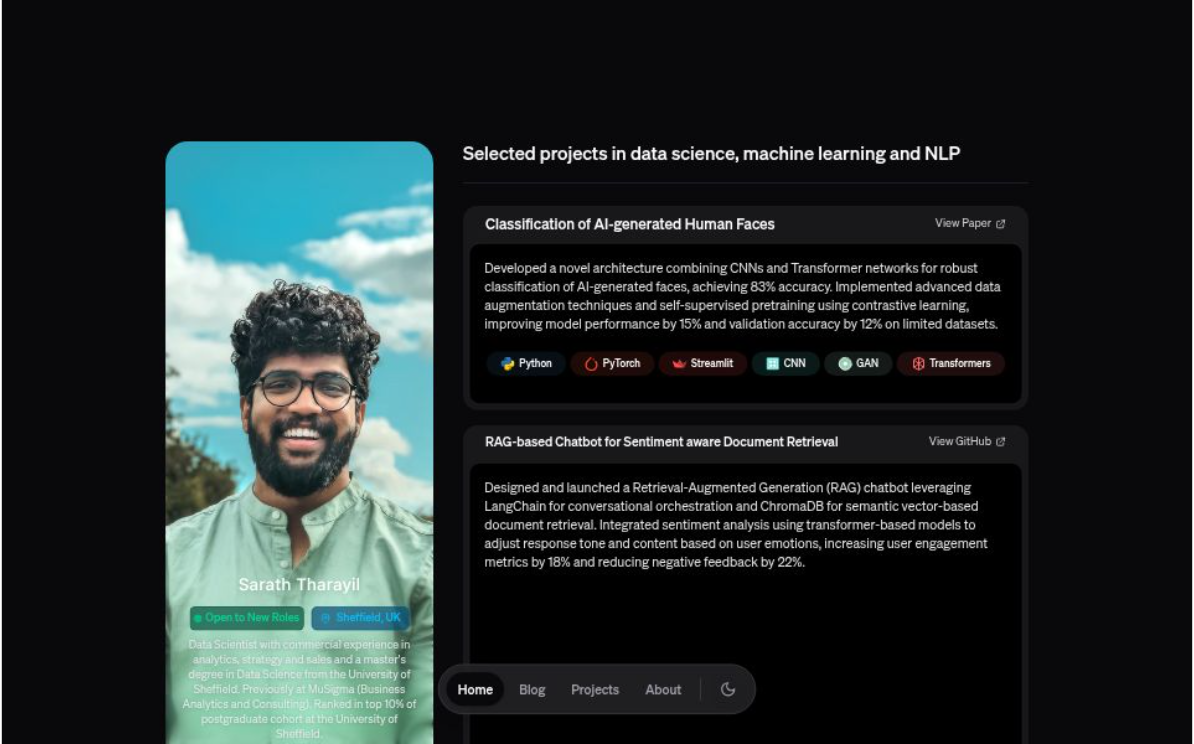Click the Hugging Face Transformers icon
Image resolution: width=1194 pixels, height=744 pixels.
coord(919,363)
